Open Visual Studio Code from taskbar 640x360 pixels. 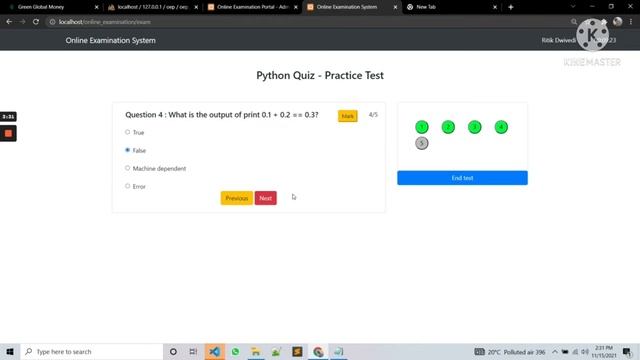click(214, 351)
